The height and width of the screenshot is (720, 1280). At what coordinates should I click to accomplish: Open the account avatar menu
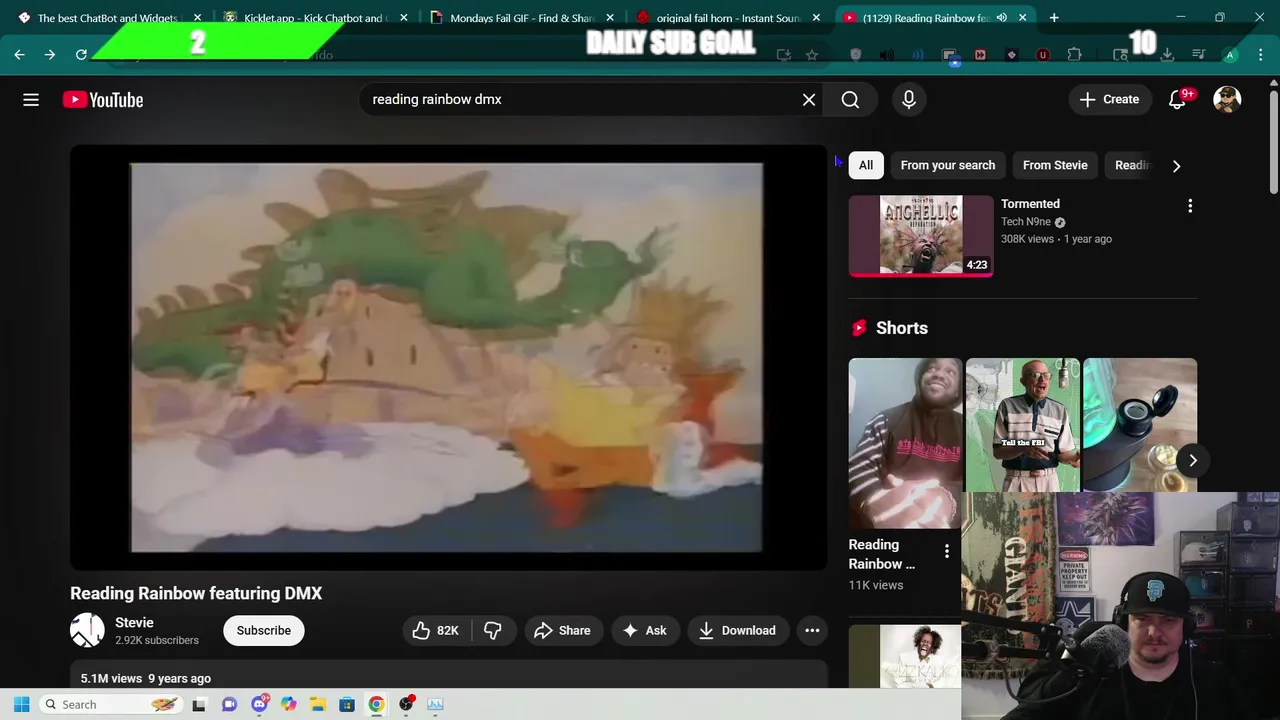[x=1227, y=99]
